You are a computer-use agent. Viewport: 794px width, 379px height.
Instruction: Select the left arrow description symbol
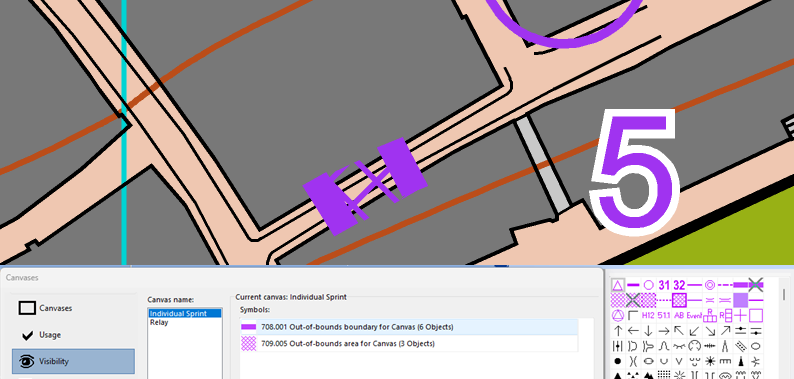[633, 331]
